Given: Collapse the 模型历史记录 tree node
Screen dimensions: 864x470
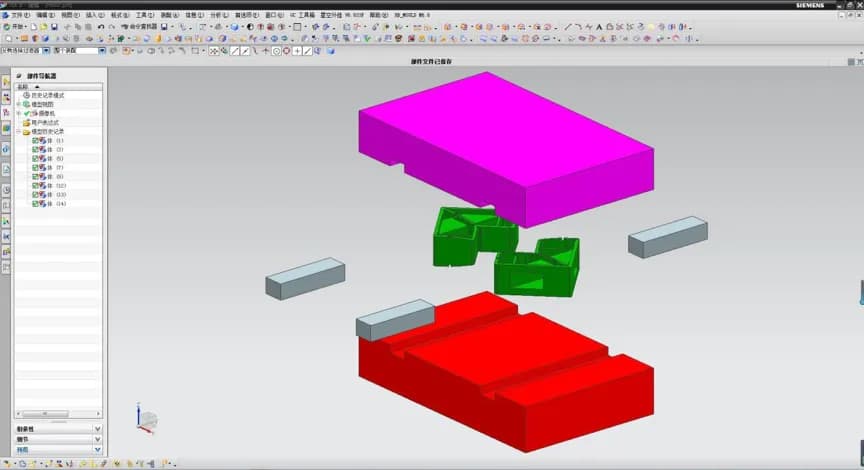Looking at the screenshot, I should pyautogui.click(x=18, y=132).
